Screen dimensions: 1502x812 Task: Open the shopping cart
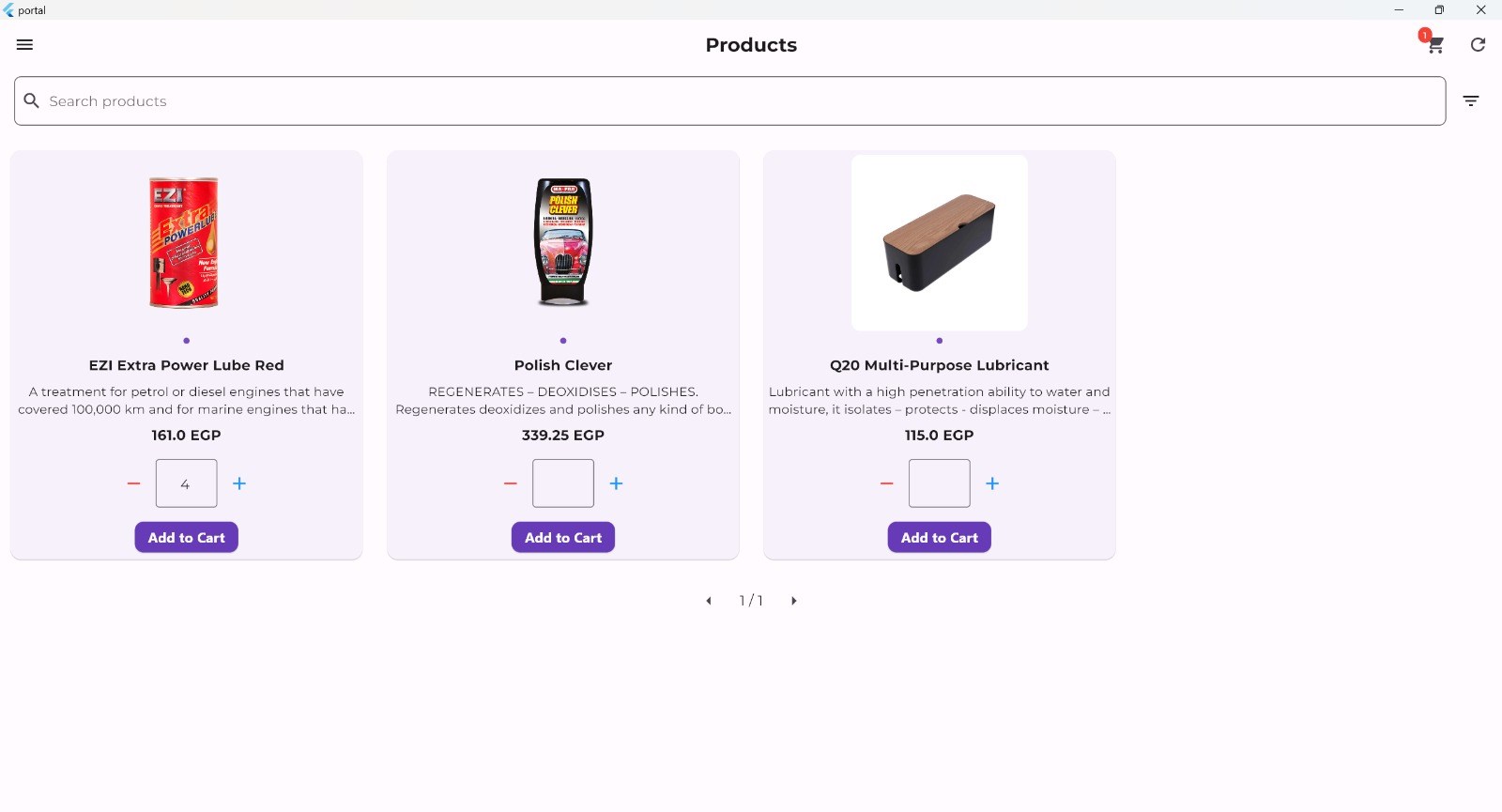coord(1434,45)
